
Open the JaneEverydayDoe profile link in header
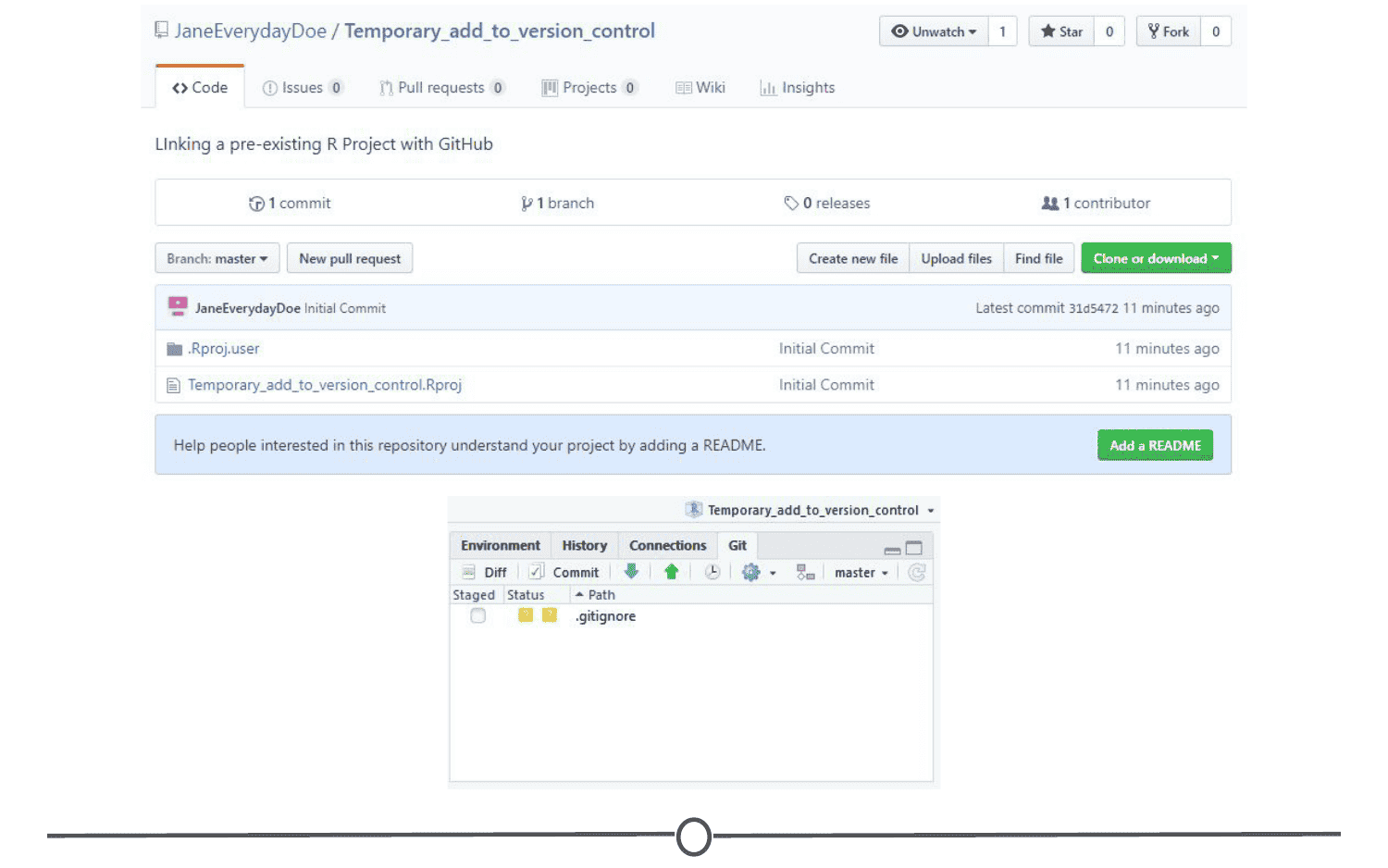(251, 31)
